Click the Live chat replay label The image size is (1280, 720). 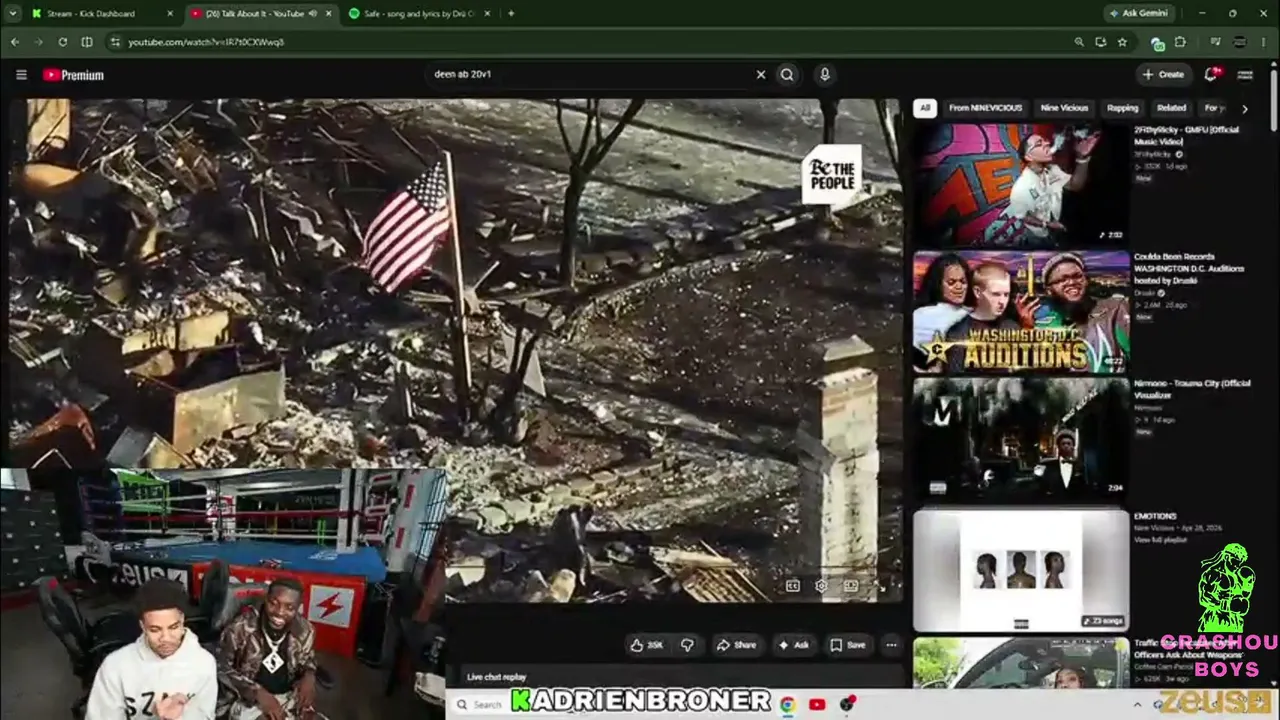pyautogui.click(x=496, y=677)
